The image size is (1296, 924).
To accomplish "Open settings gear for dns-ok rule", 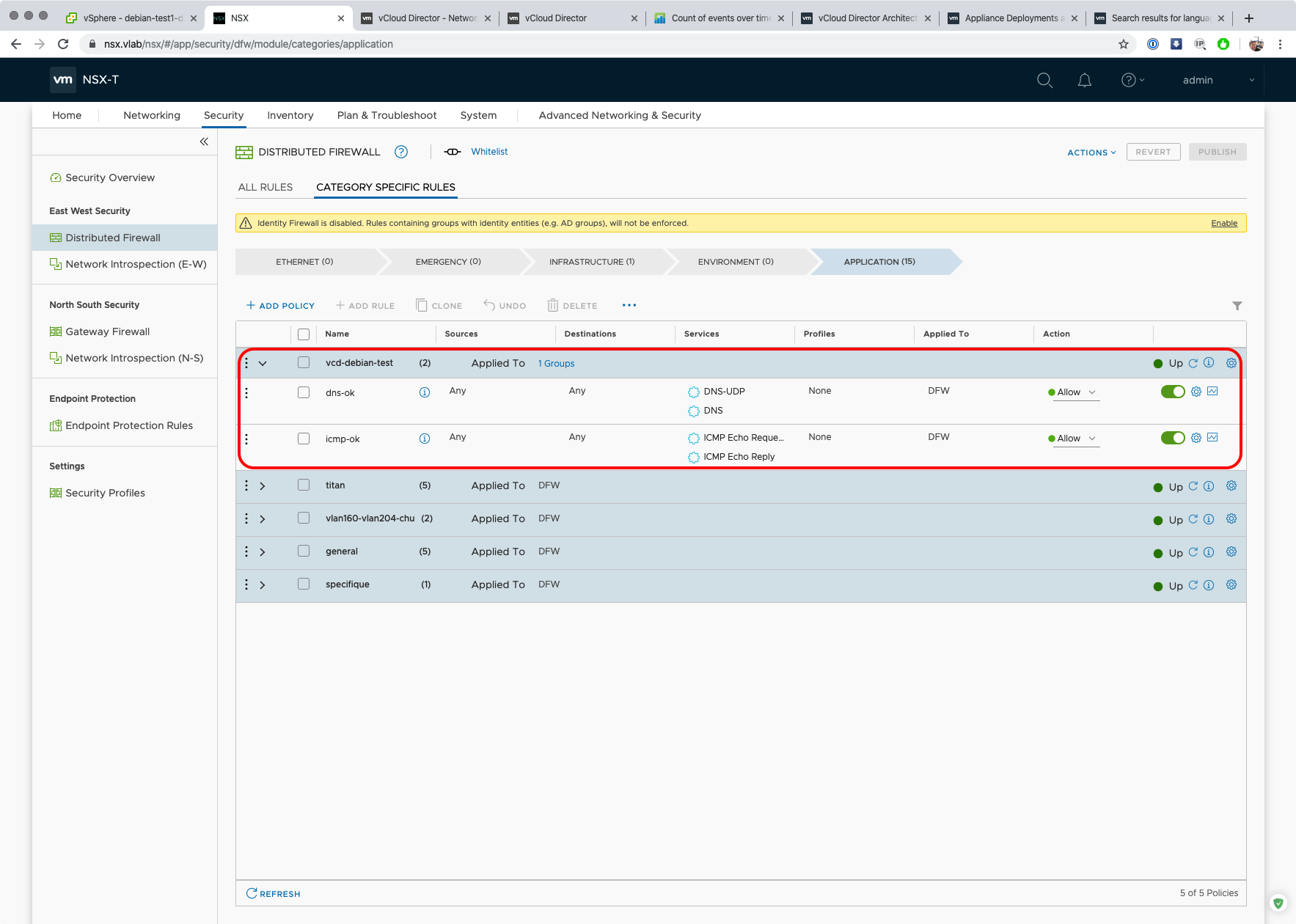I will coord(1196,392).
